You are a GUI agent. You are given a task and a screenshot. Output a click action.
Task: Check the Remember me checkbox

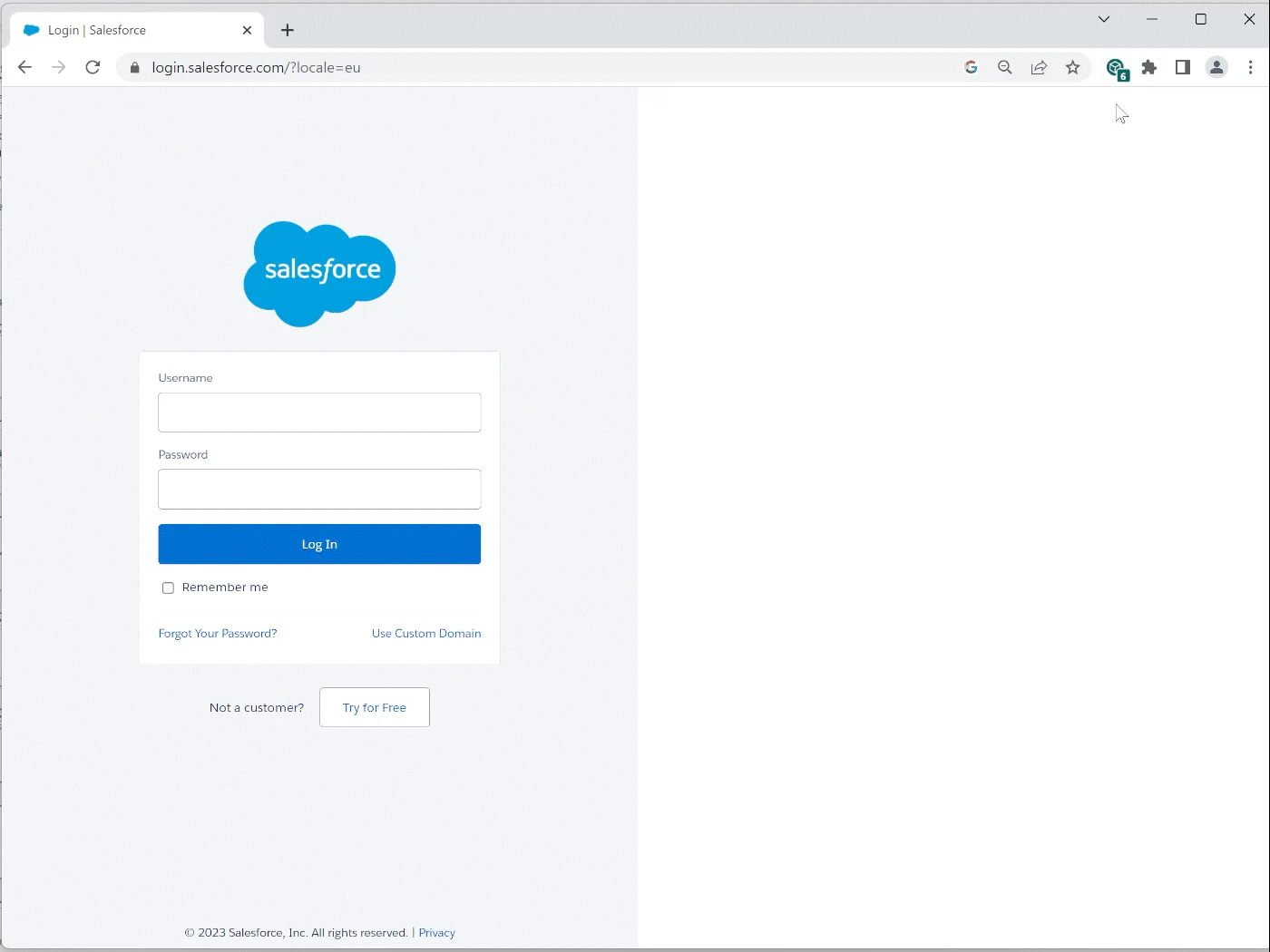(x=168, y=588)
